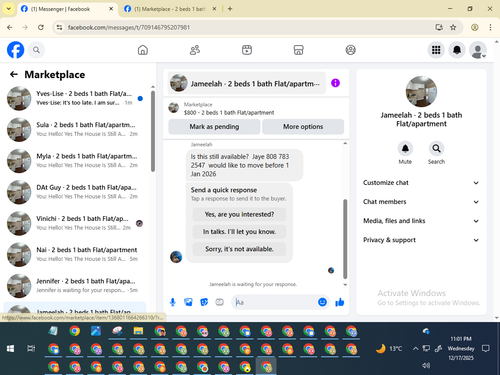The image size is (500, 375).
Task: Show hidden system tray icons chevron
Action: coord(415,349)
